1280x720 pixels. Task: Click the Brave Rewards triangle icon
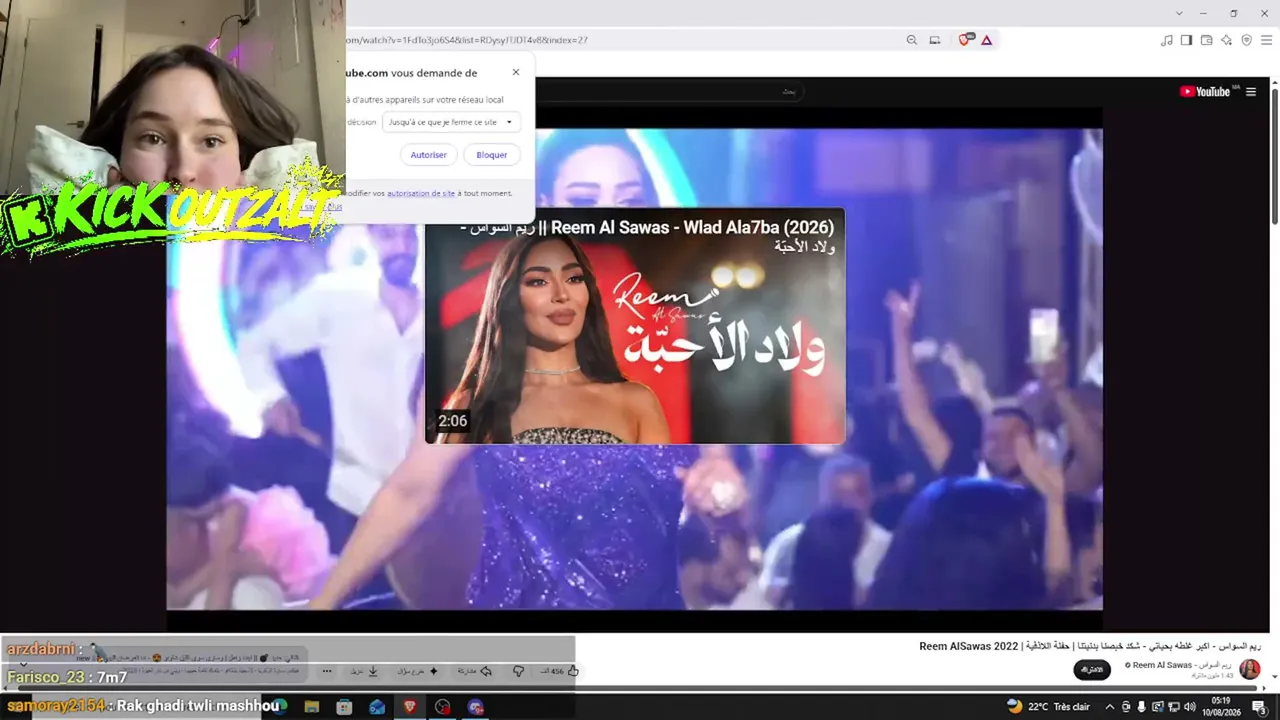pyautogui.click(x=987, y=40)
